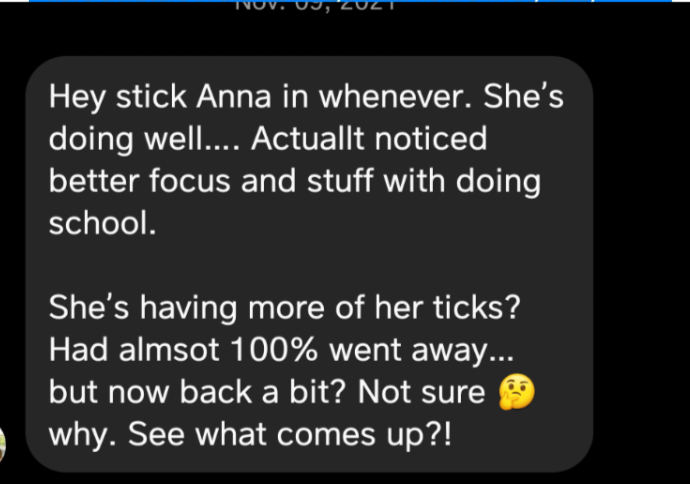Click "See what comes up?!" text

(x=290, y=434)
